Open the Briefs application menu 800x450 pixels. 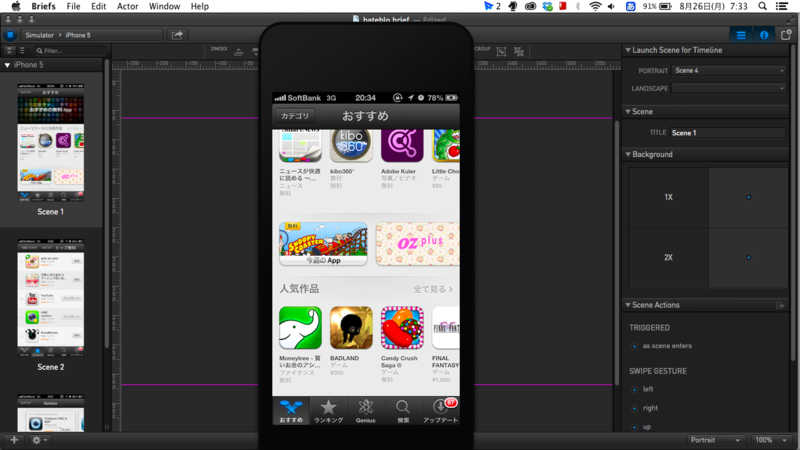tap(43, 6)
